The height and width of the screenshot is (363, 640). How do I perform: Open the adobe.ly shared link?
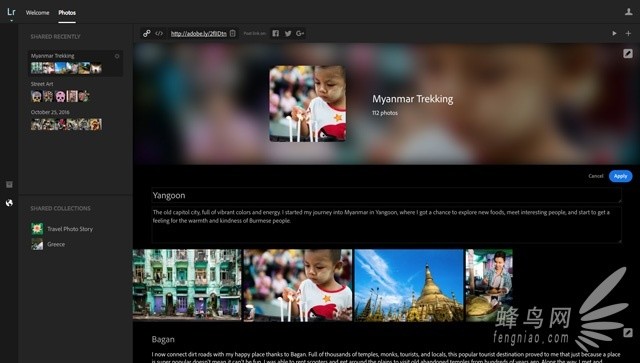pos(198,33)
